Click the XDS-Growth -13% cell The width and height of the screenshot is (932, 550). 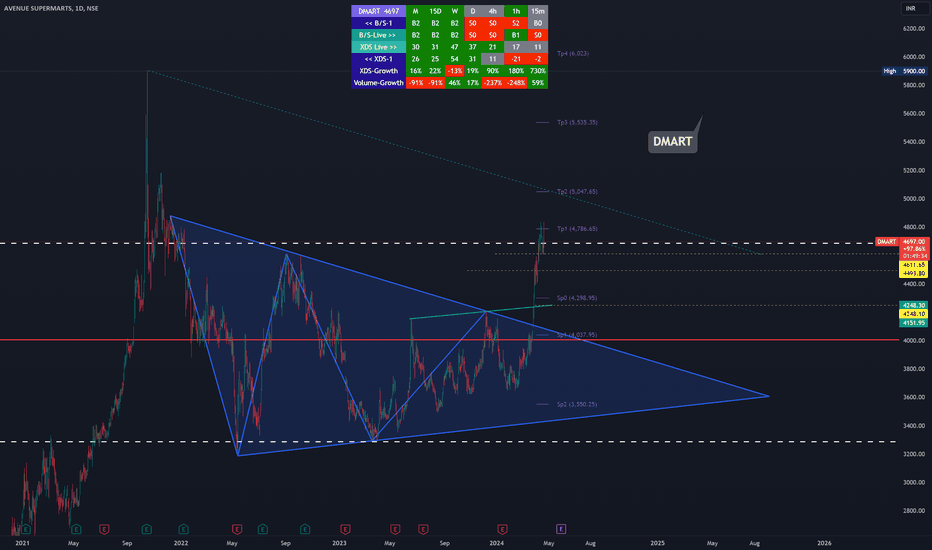[455, 71]
